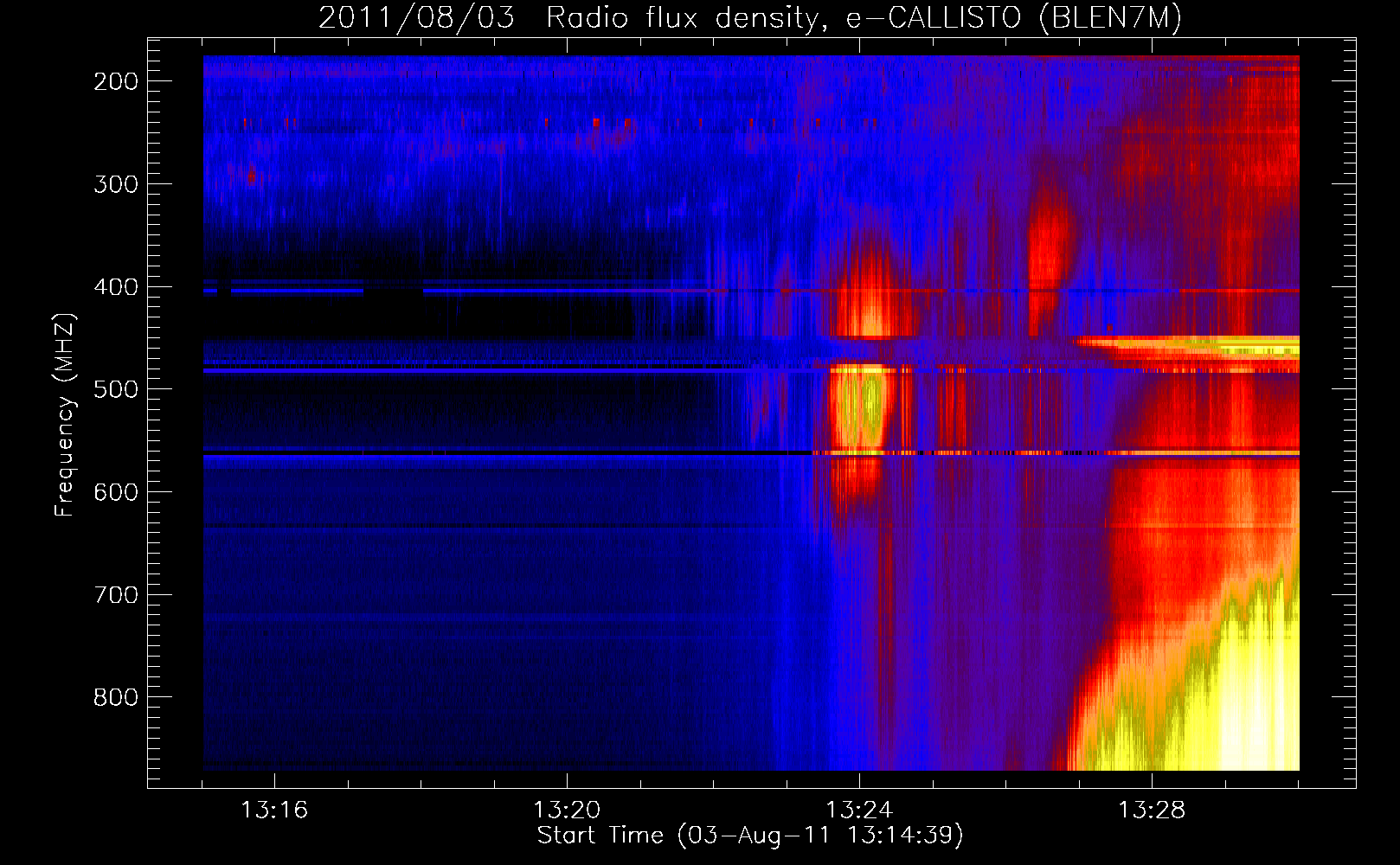Click the 13:24 time tick label
Screen dimensions: 1400x865
[x=859, y=811]
